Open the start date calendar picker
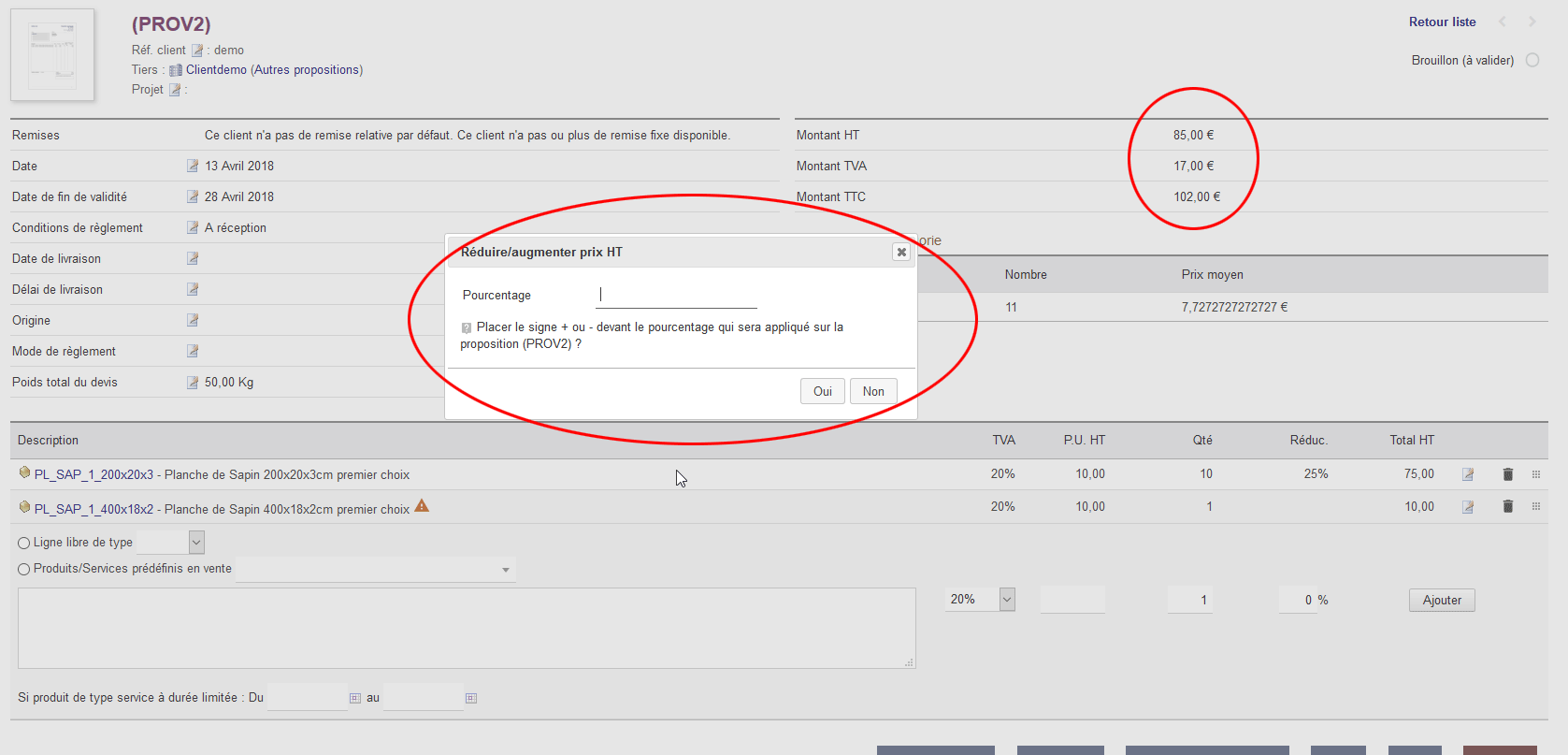This screenshot has width=1568, height=755. pos(355,698)
